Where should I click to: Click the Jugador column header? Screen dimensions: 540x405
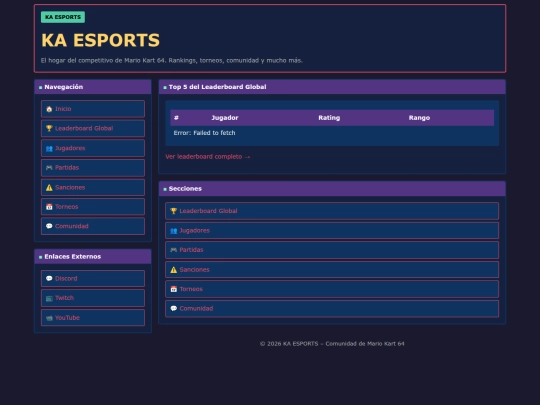tap(225, 118)
